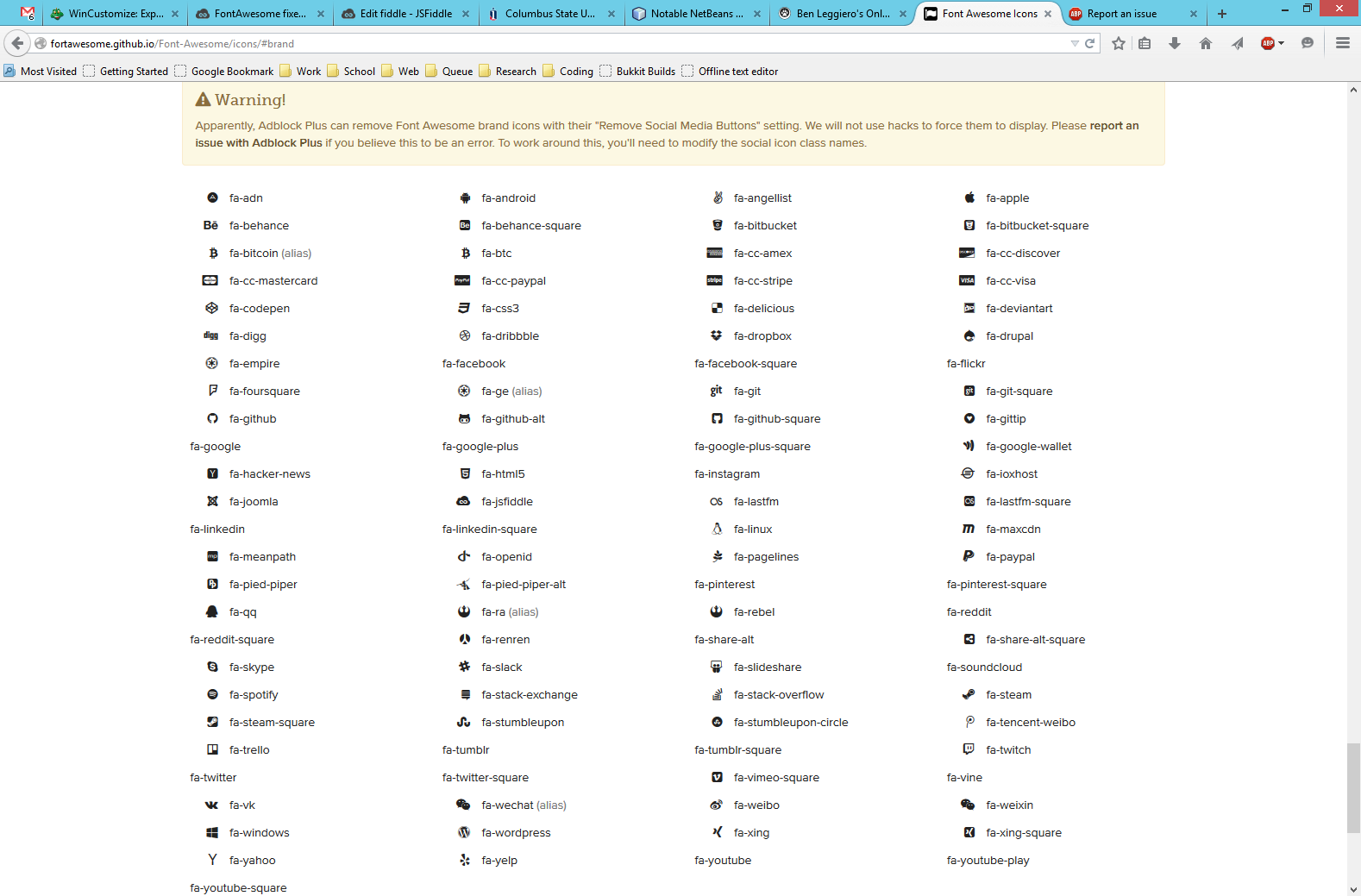1361x896 pixels.
Task: Open the Web bookmarks folder
Action: pos(400,71)
